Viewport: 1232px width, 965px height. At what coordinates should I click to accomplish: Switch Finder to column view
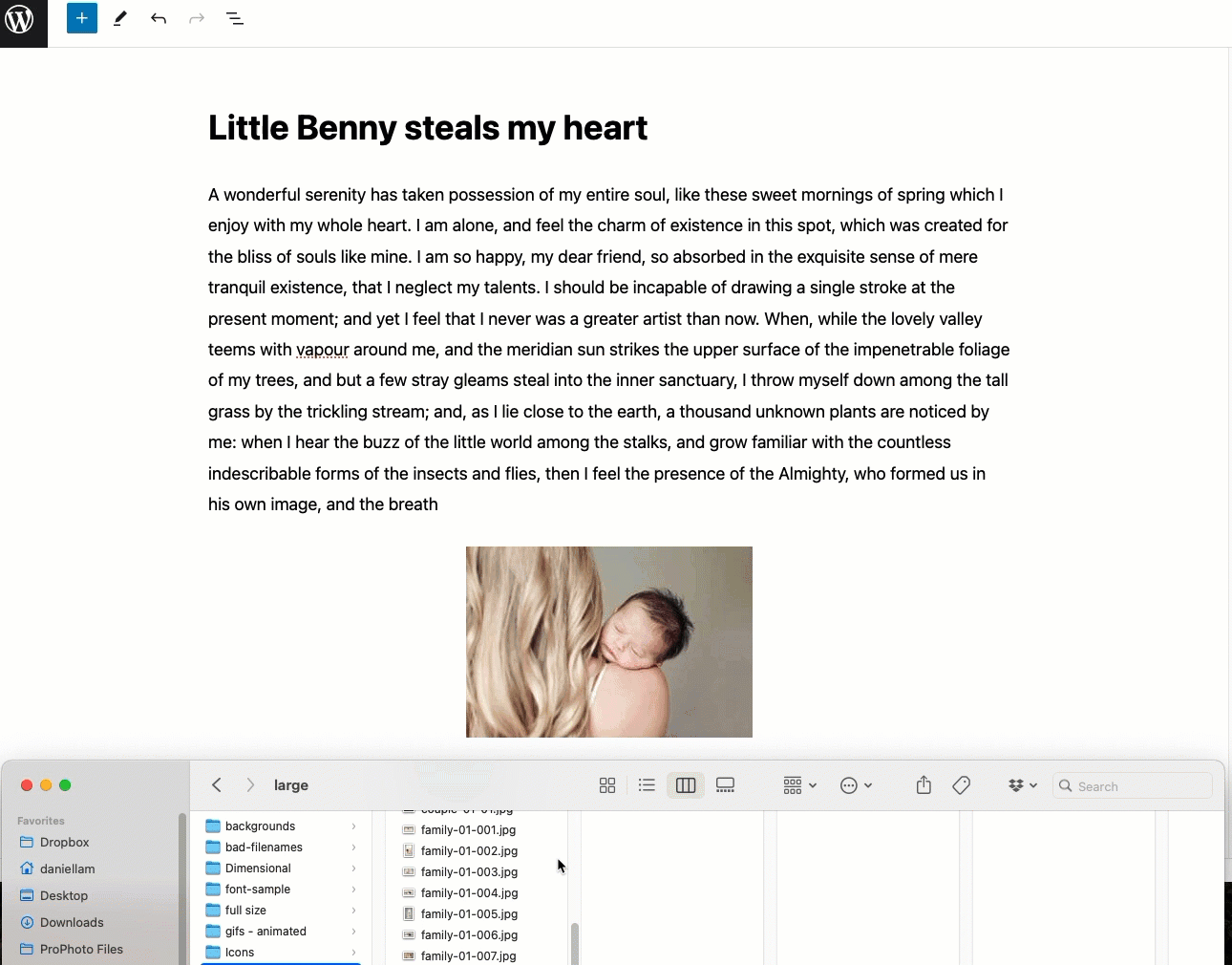coord(686,785)
